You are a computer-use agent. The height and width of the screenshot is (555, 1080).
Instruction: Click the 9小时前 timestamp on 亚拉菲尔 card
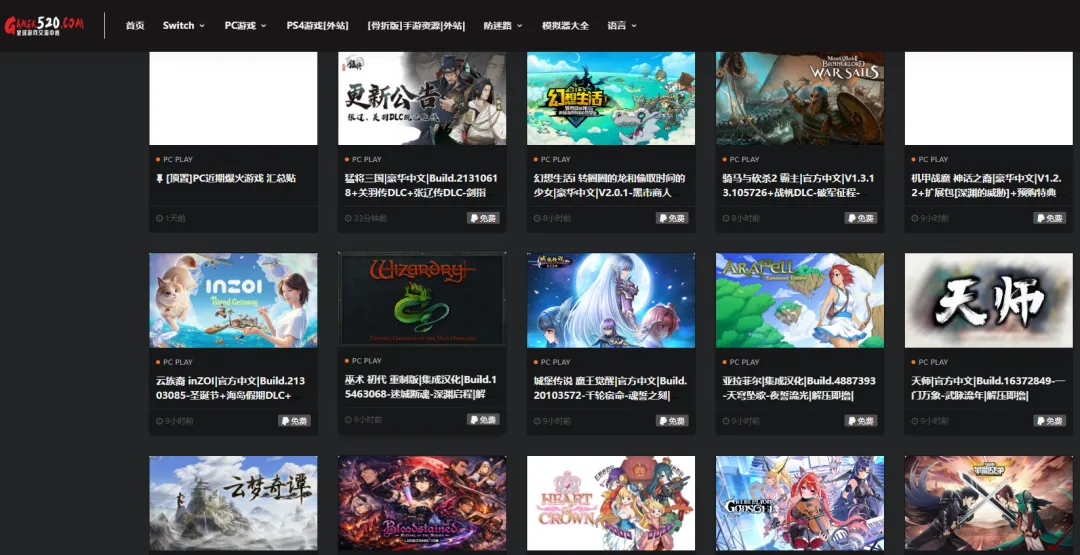[741, 421]
